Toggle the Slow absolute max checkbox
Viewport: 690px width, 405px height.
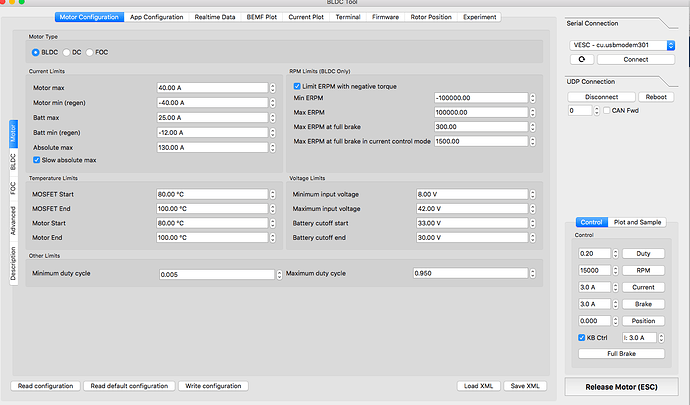pos(37,159)
